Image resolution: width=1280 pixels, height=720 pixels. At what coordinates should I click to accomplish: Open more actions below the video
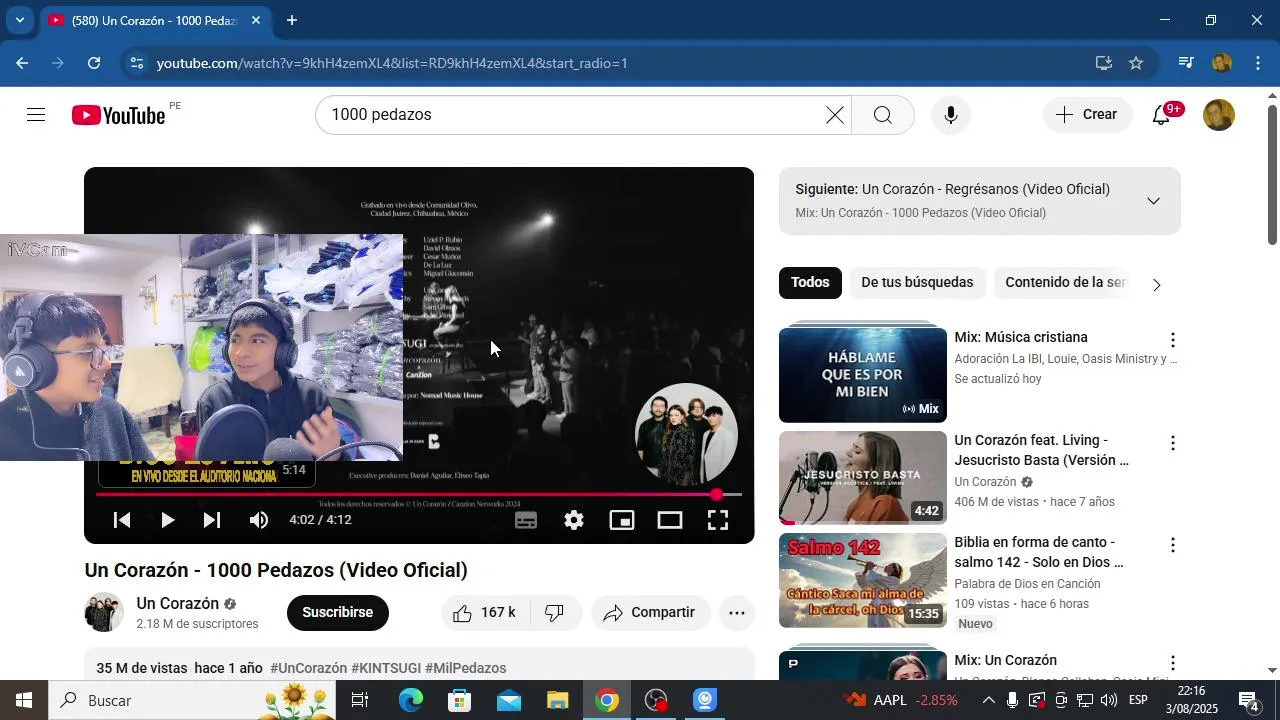tap(737, 613)
